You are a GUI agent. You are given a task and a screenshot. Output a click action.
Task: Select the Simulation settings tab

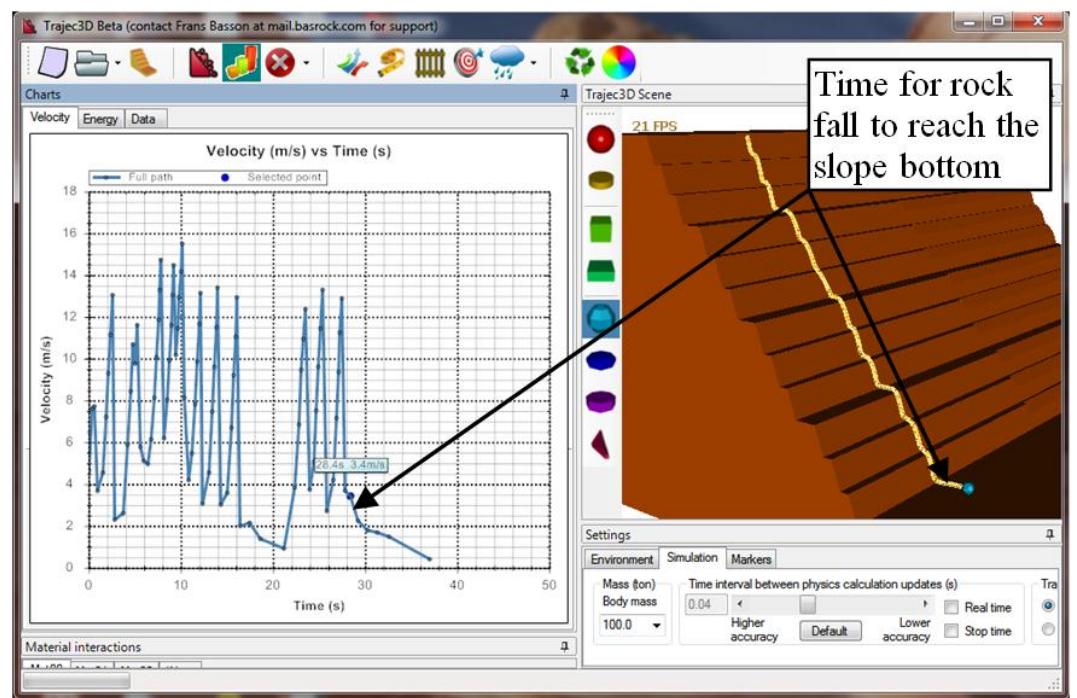[x=692, y=557]
